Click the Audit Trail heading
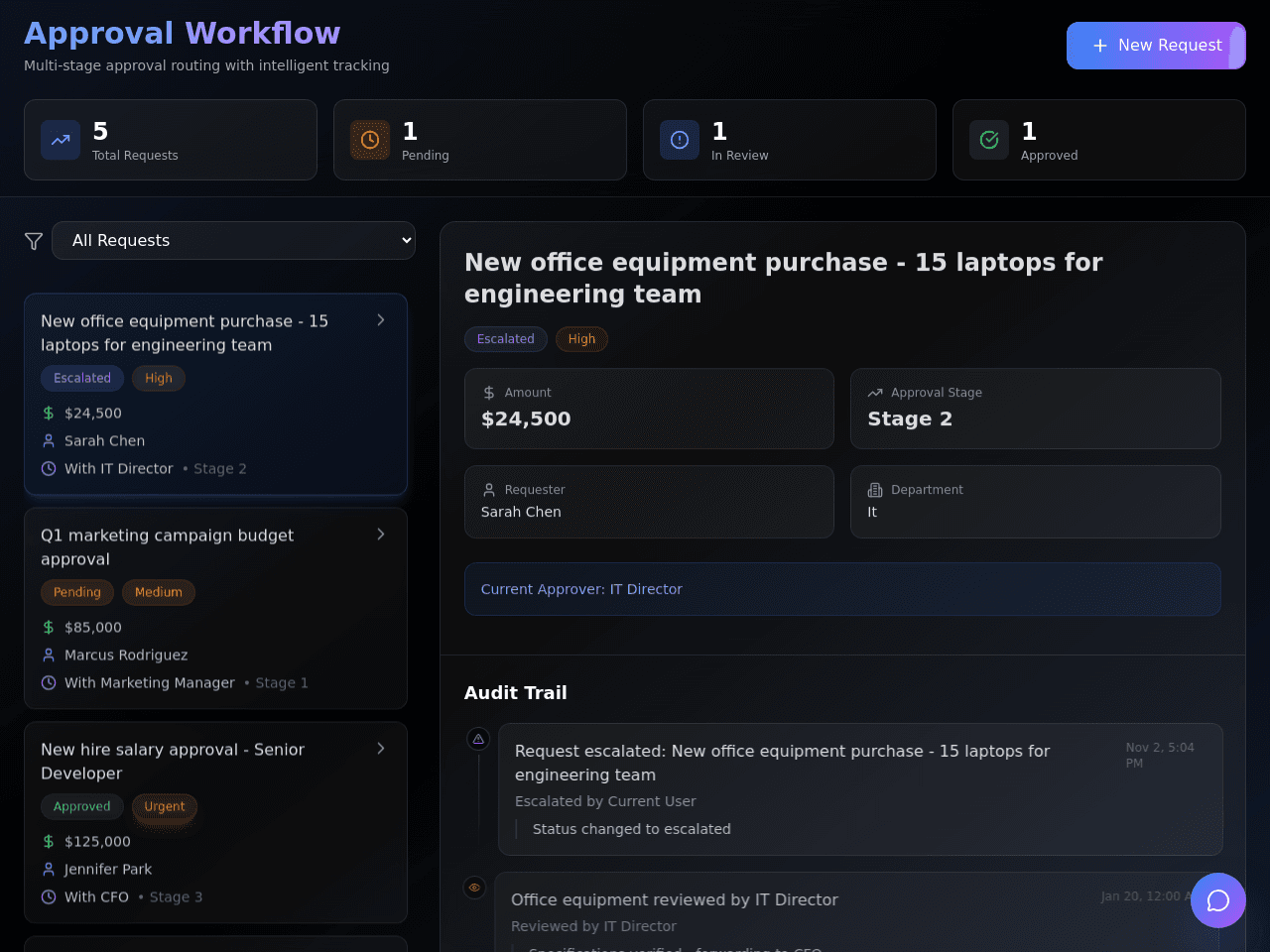Image resolution: width=1270 pixels, height=952 pixels. coord(516,693)
